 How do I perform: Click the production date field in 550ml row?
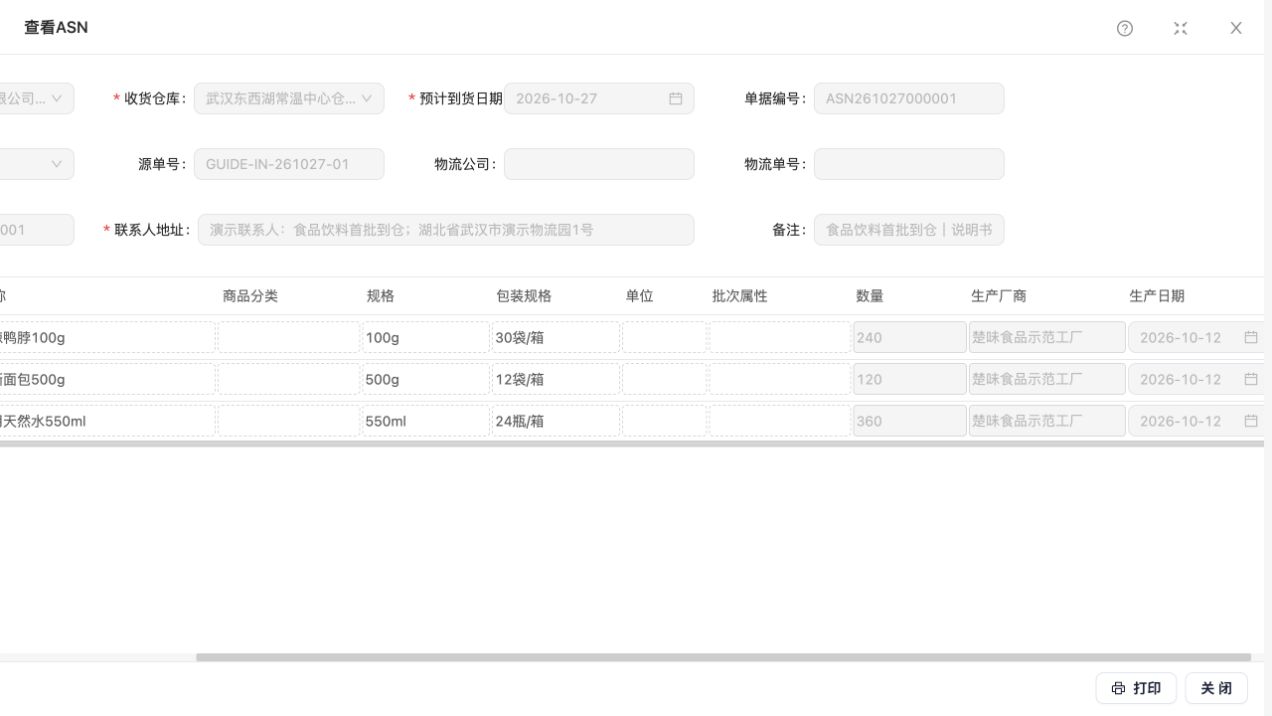tap(1196, 422)
